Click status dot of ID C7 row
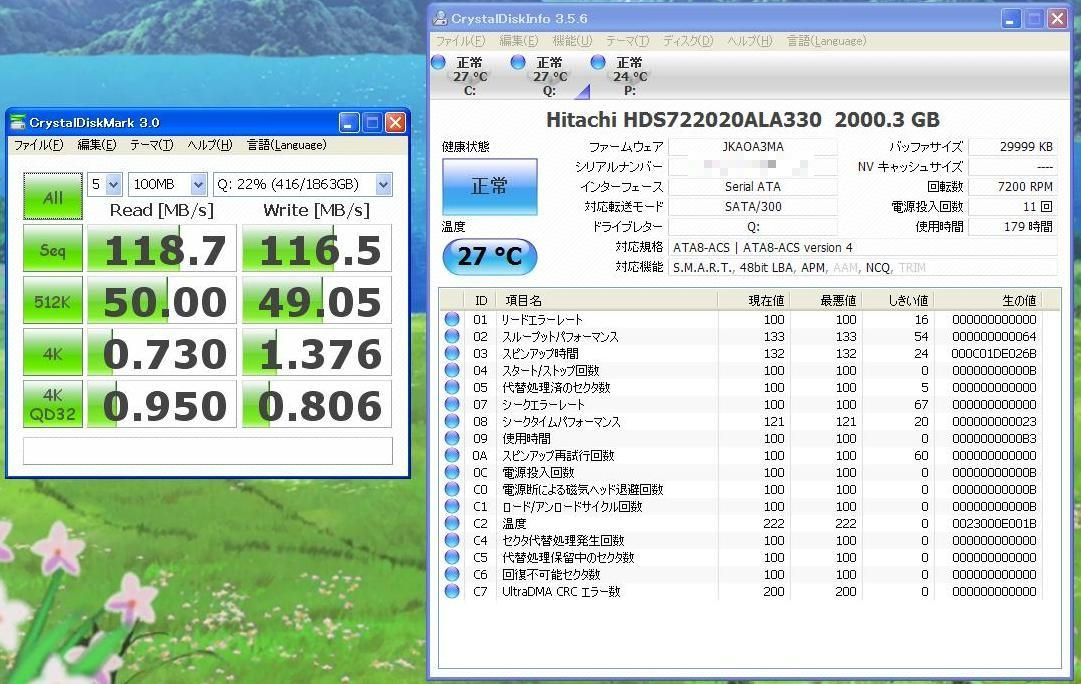 452,591
